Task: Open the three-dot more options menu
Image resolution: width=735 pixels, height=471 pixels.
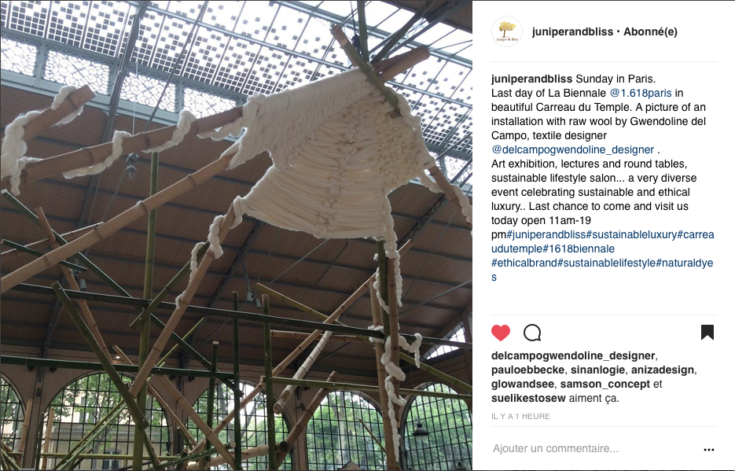Action: (709, 449)
